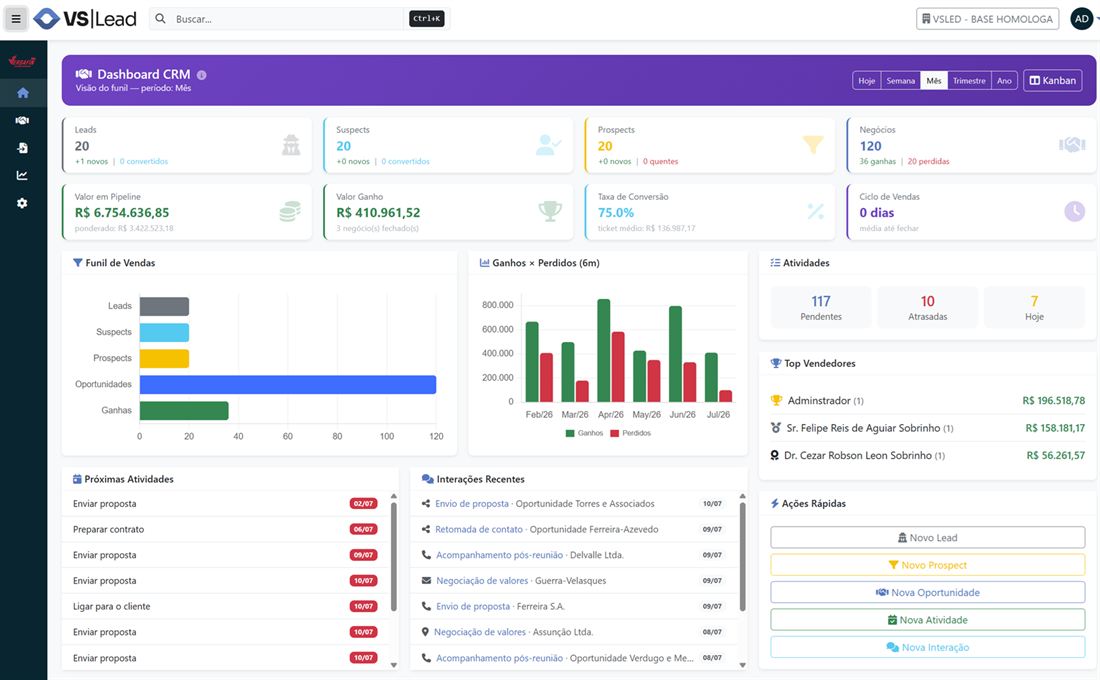Click the Valor em Pipeline coins icon

(x=290, y=211)
